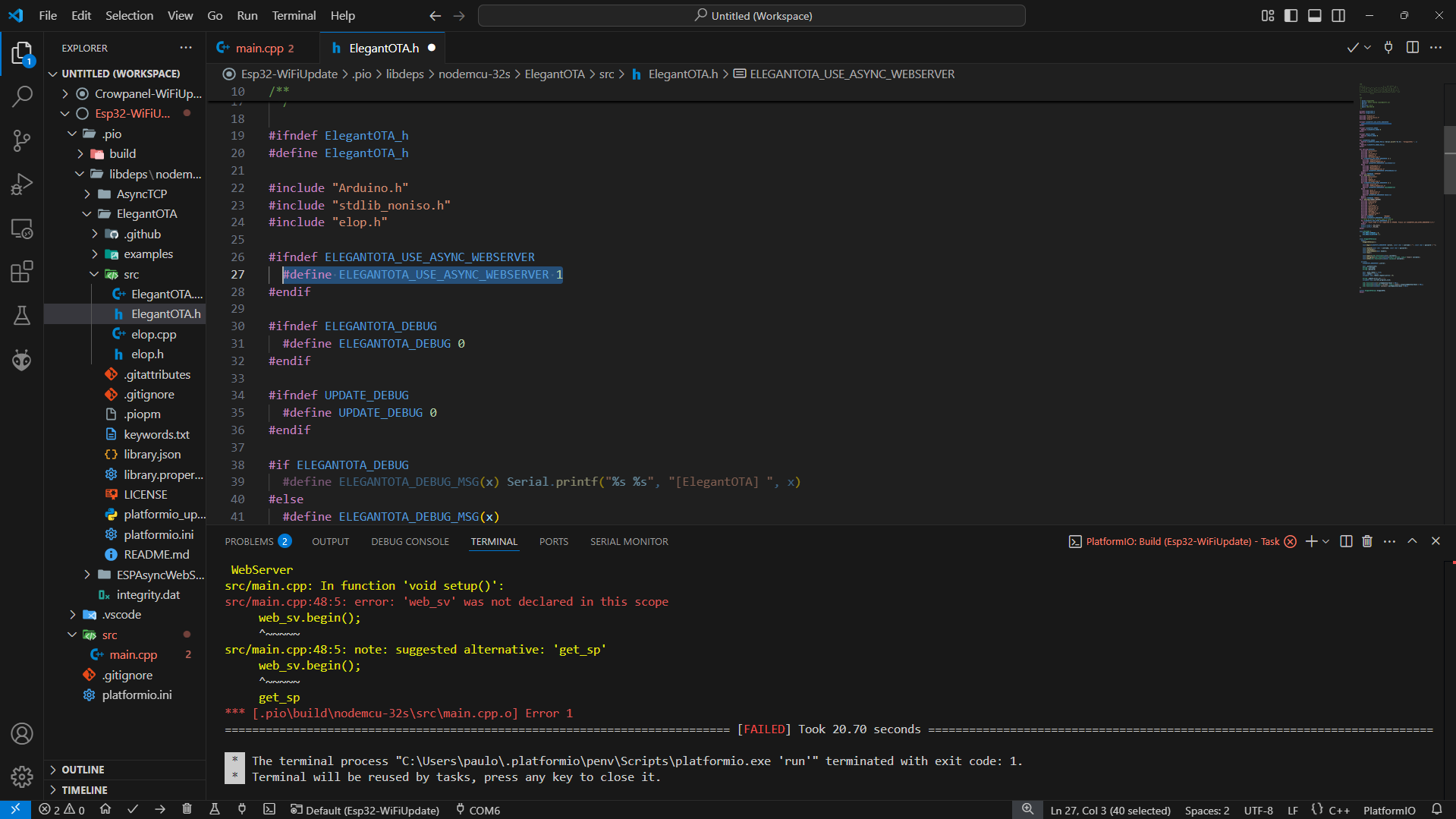
Task: Click PlatformIO Upload arrow in status bar
Action: tap(160, 810)
